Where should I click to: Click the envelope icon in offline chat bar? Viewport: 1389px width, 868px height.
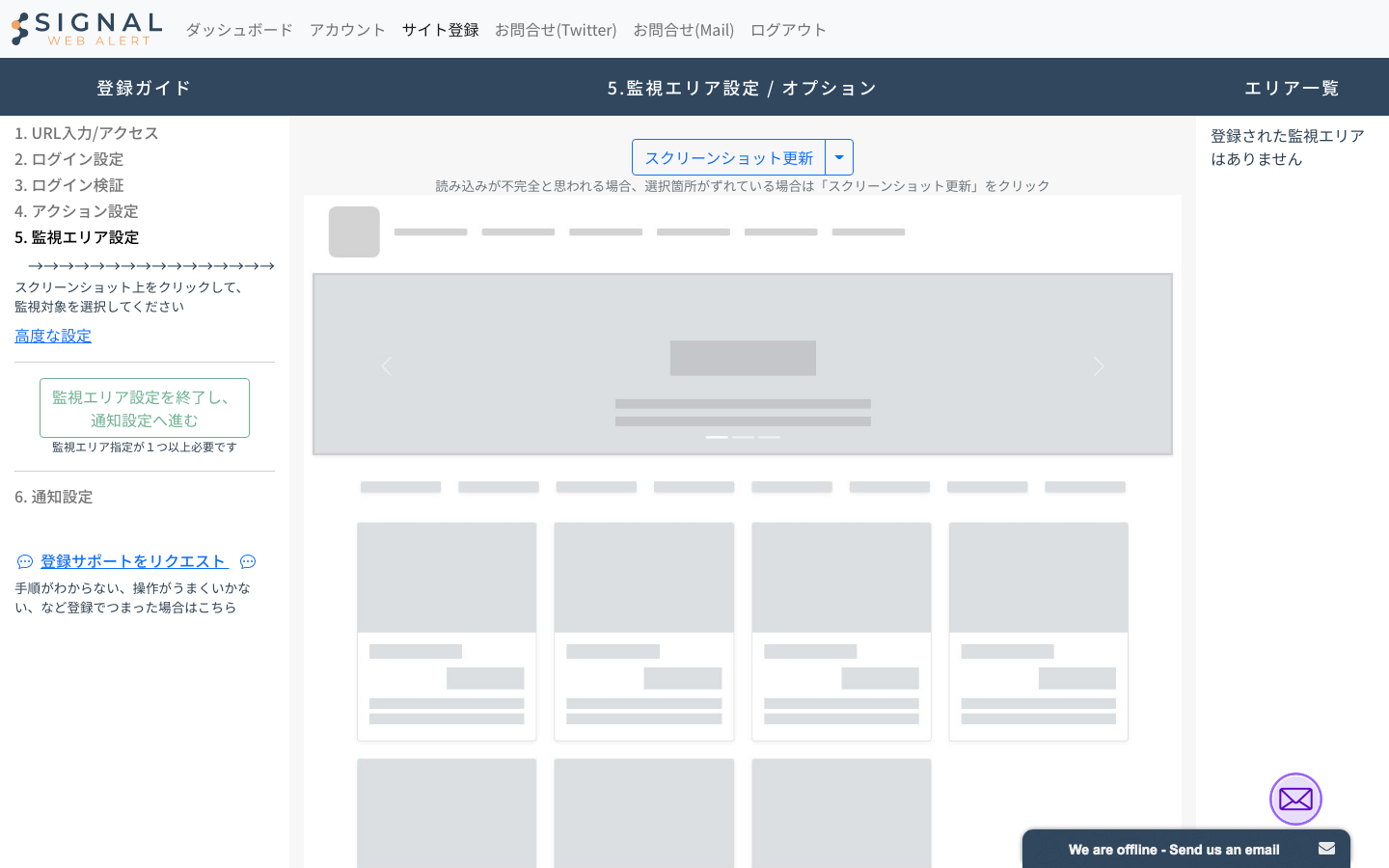1326,849
